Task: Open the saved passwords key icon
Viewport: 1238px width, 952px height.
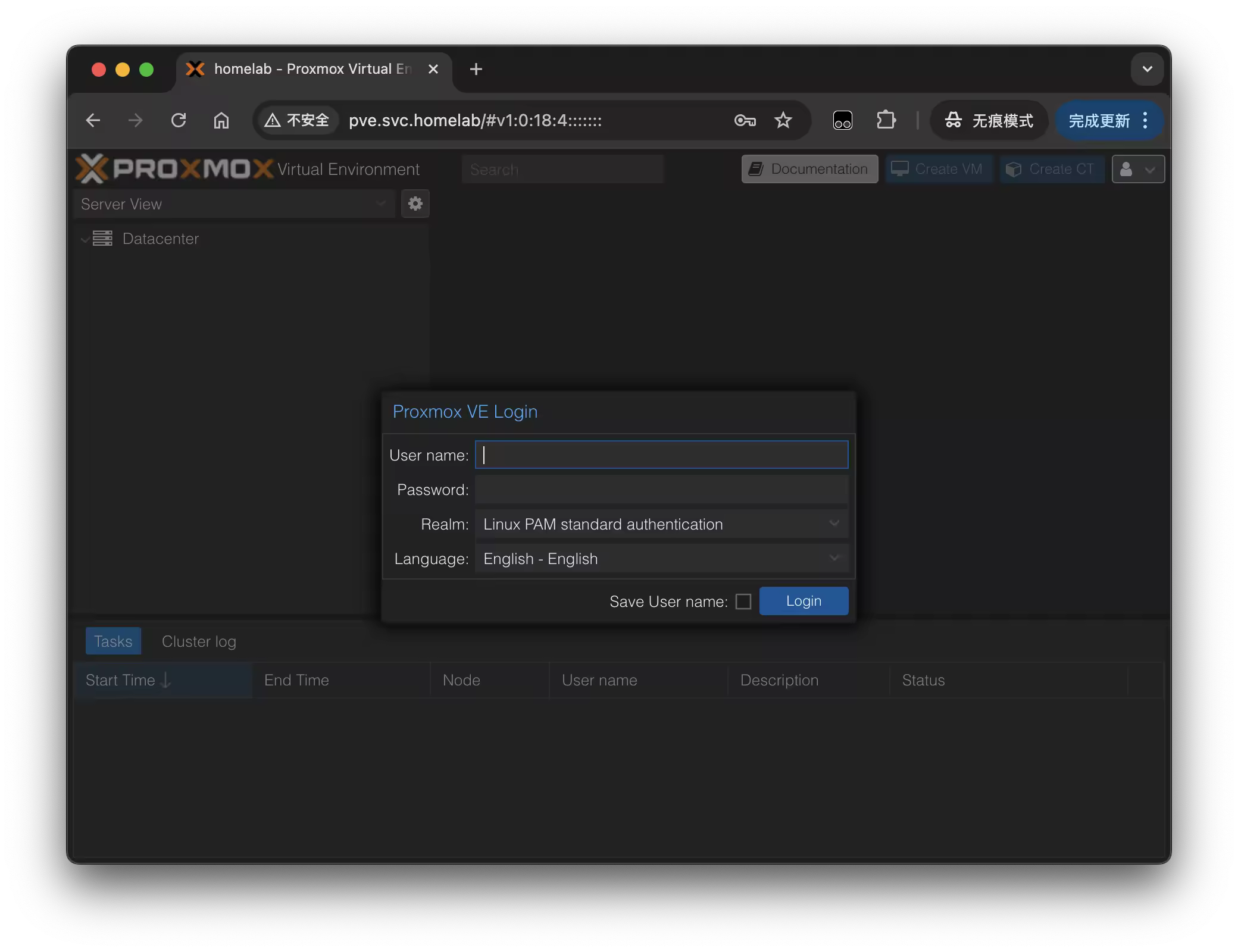Action: coord(745,121)
